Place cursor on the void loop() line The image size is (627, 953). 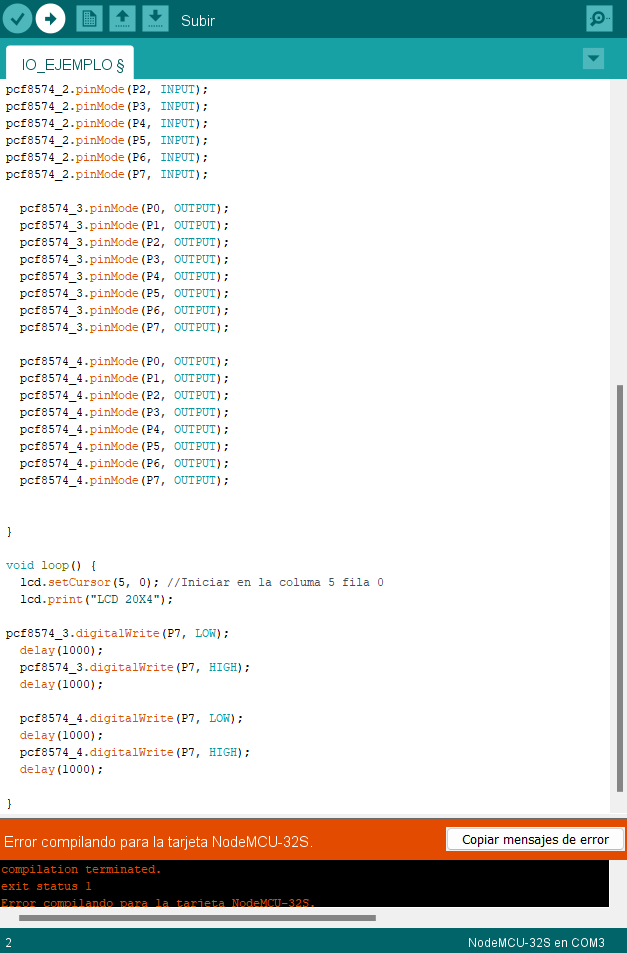(x=50, y=565)
